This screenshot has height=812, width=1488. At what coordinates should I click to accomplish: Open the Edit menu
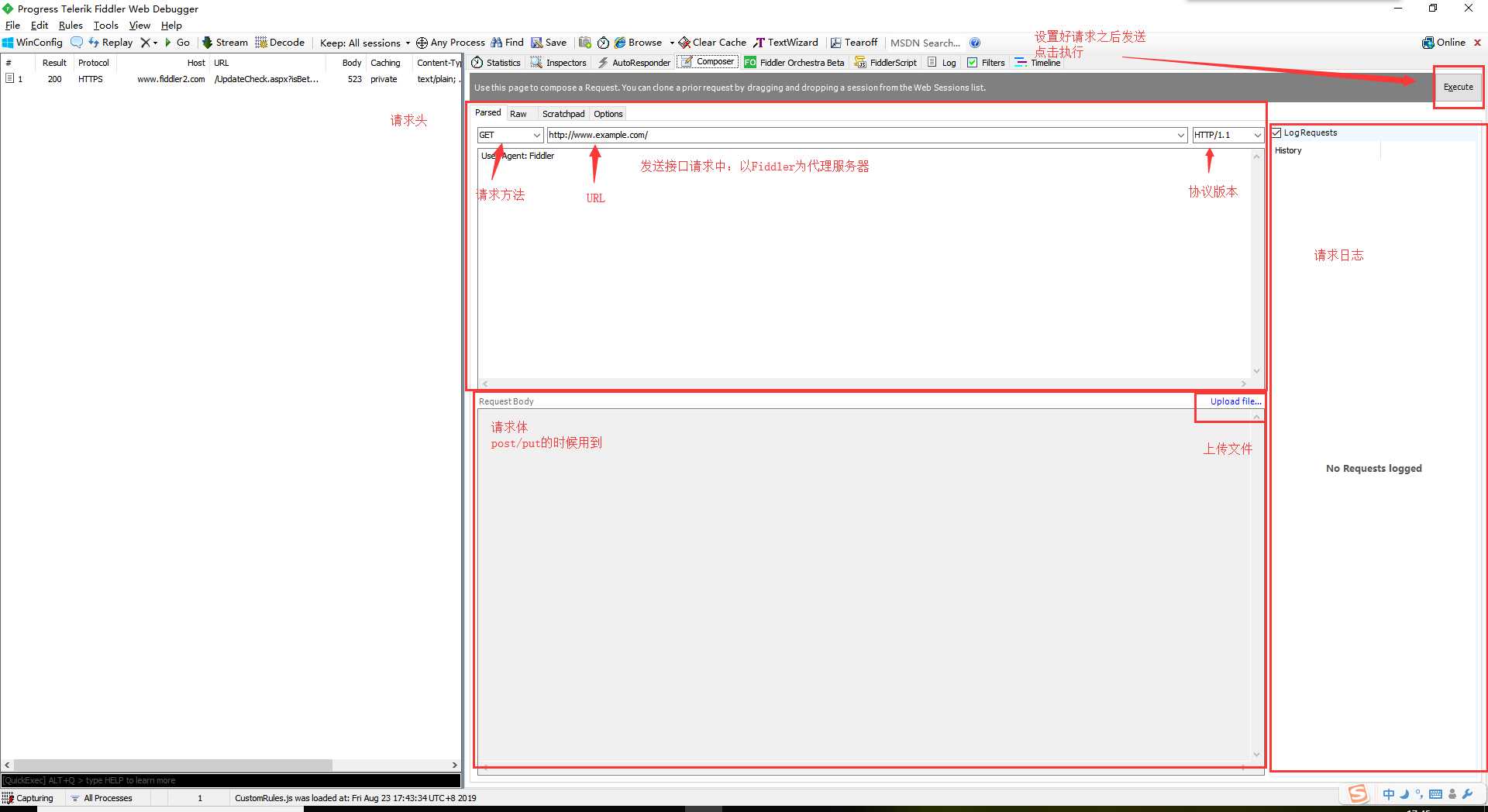40,25
